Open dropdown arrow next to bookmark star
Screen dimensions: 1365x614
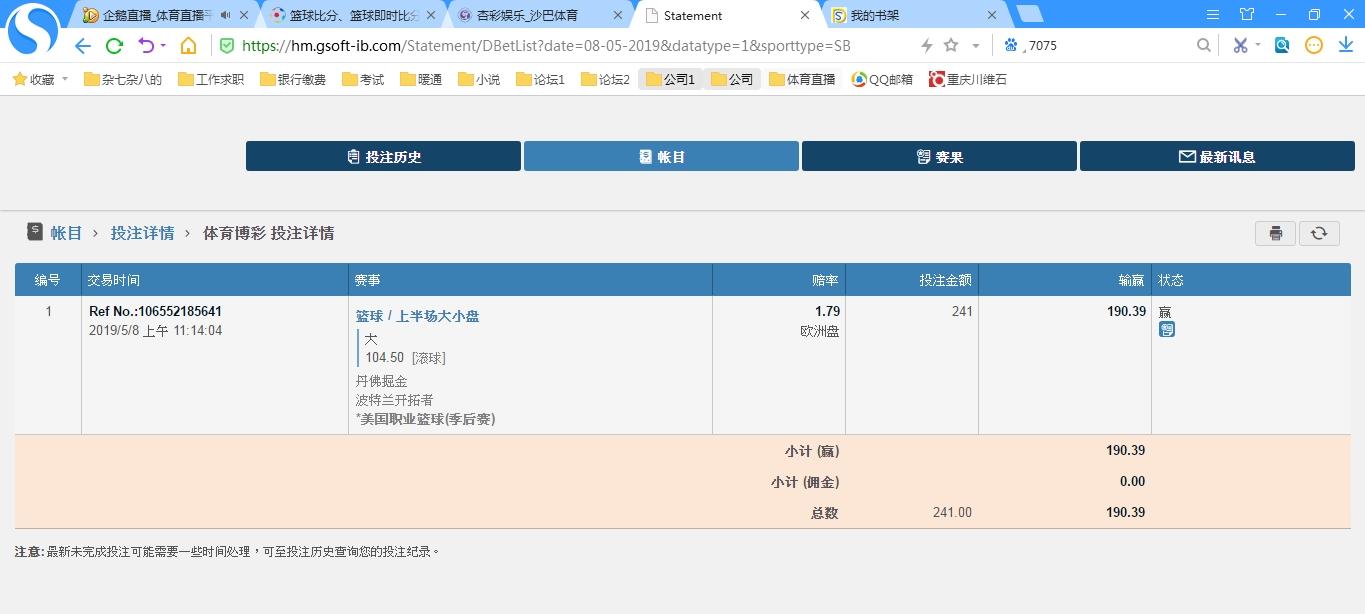point(975,46)
